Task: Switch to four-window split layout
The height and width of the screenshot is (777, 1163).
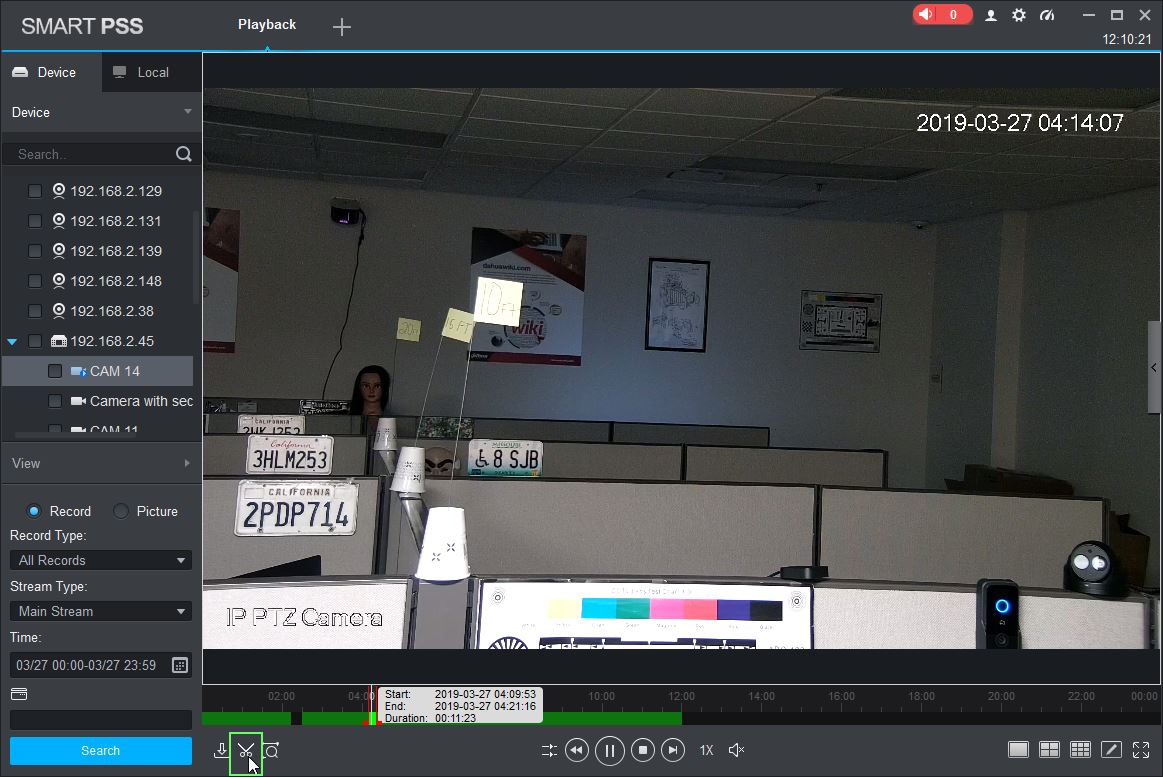Action: click(x=1050, y=750)
